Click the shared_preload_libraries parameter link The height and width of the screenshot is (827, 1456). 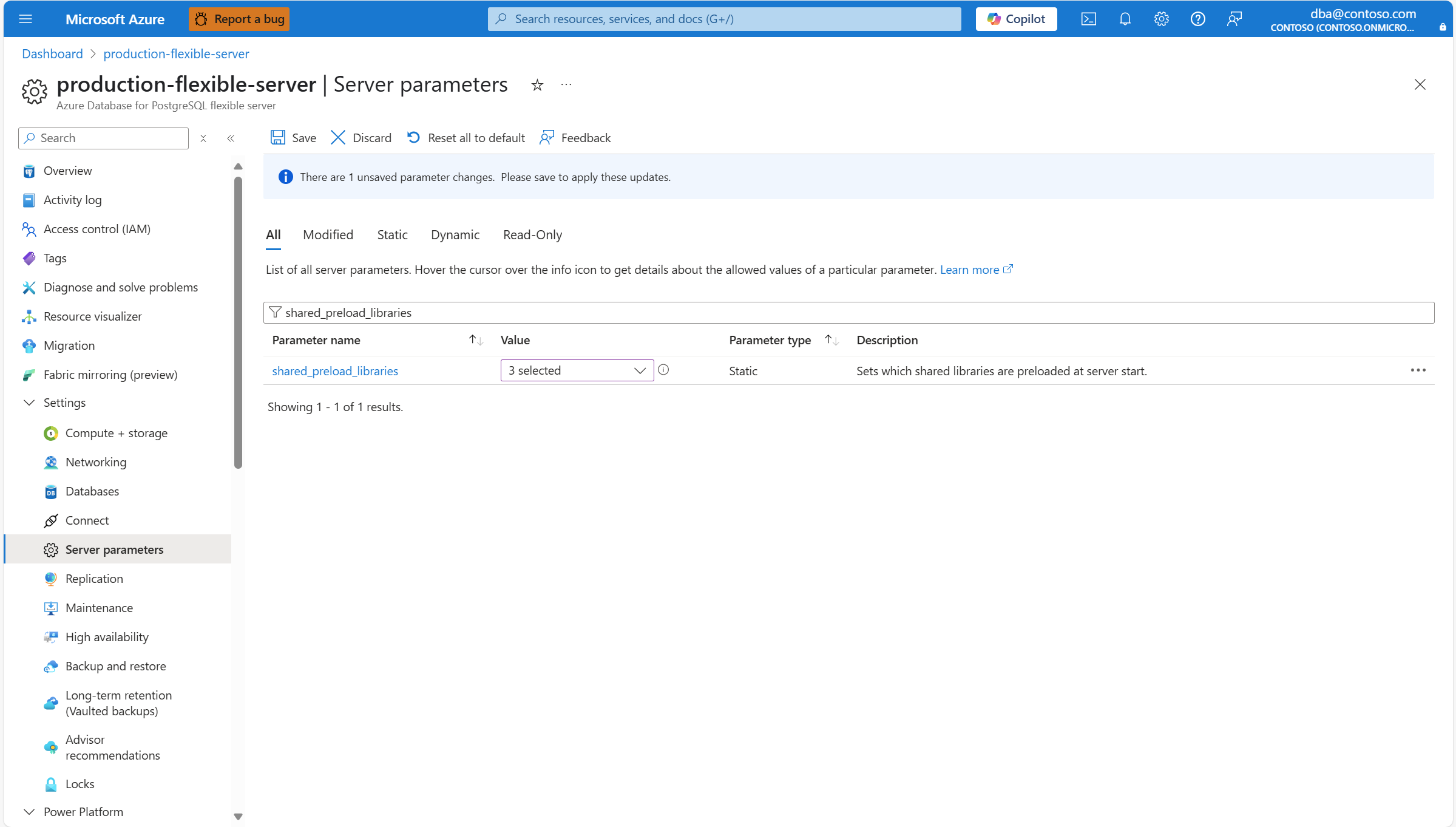tap(335, 371)
